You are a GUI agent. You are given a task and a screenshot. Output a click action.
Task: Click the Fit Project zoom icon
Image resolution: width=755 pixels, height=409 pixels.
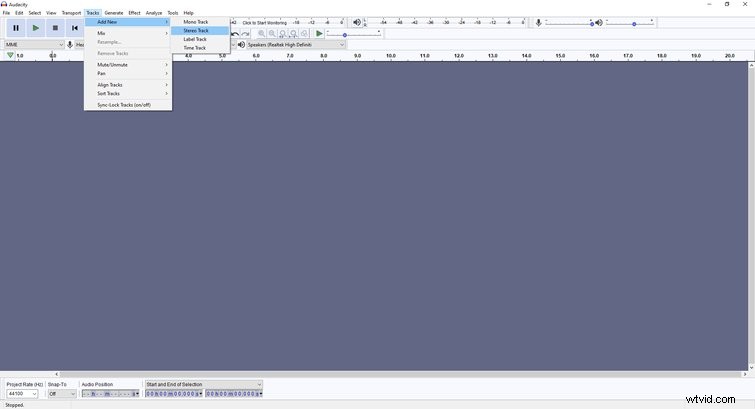click(x=293, y=34)
